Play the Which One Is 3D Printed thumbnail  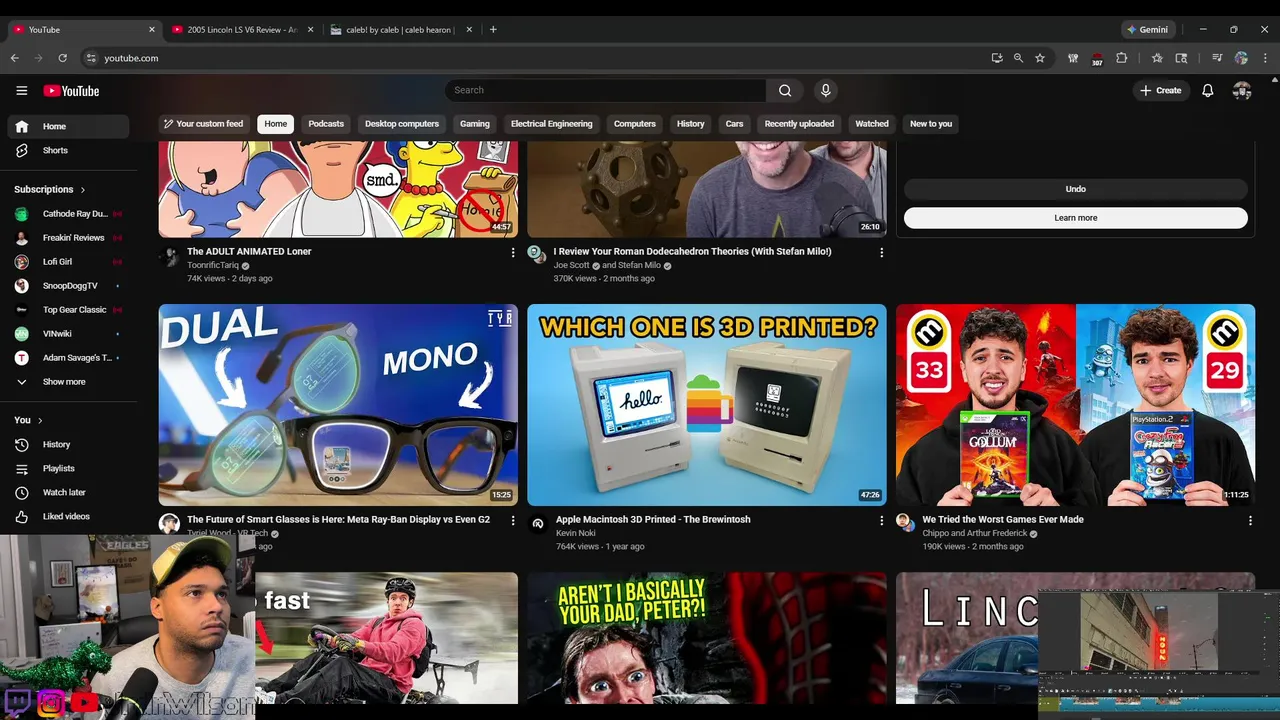[707, 405]
